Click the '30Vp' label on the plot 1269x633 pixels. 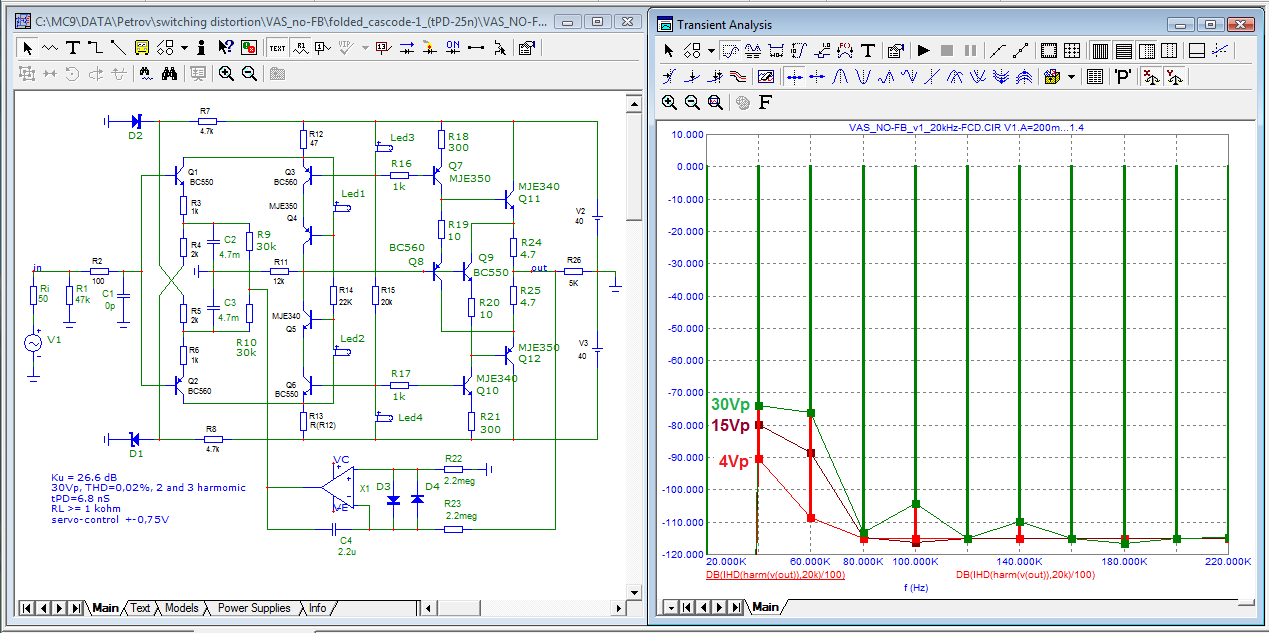732,405
